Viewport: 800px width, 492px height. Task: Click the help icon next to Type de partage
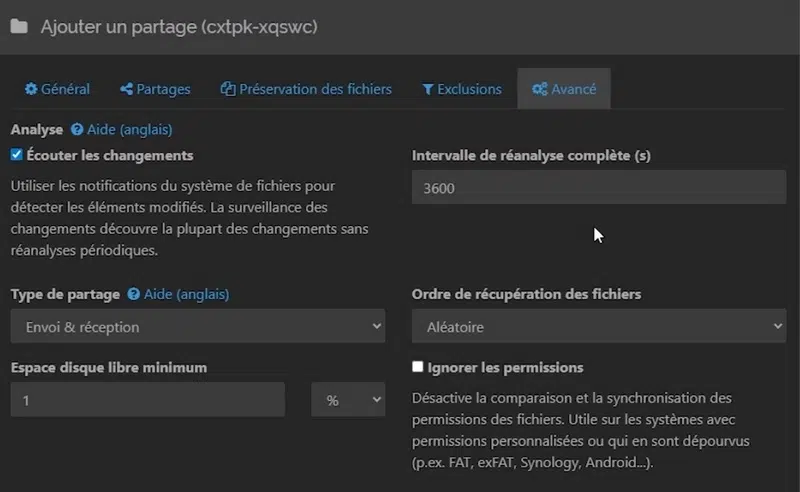134,295
